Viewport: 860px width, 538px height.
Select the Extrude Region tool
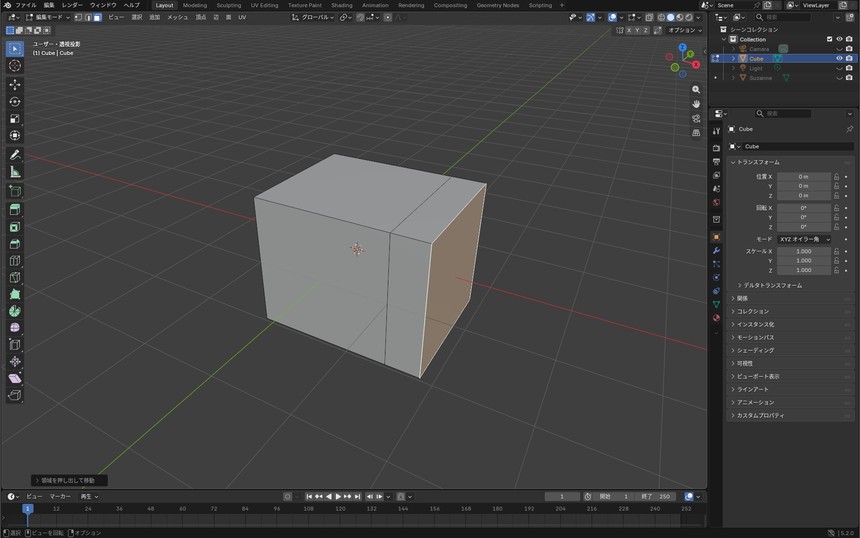(x=15, y=209)
